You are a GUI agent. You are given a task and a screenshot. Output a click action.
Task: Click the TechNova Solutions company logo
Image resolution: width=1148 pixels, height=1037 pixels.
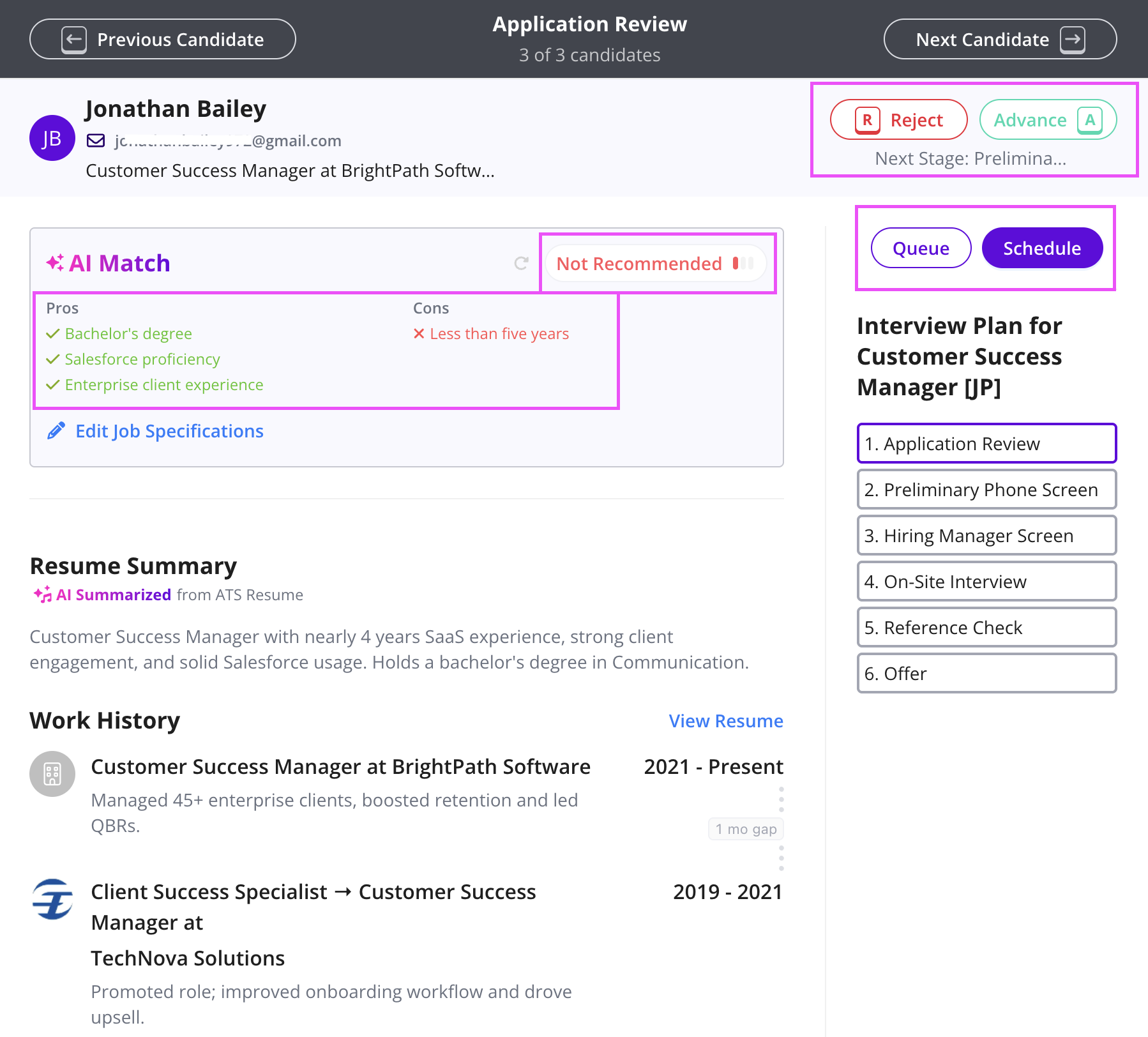tap(52, 899)
